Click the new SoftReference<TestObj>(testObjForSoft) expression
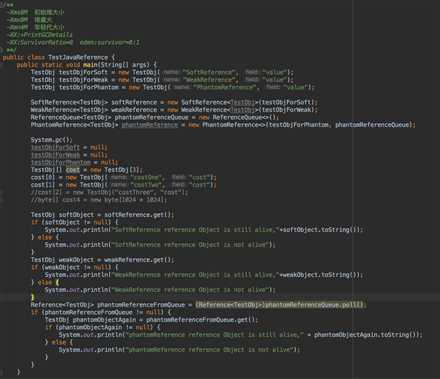 (x=242, y=102)
